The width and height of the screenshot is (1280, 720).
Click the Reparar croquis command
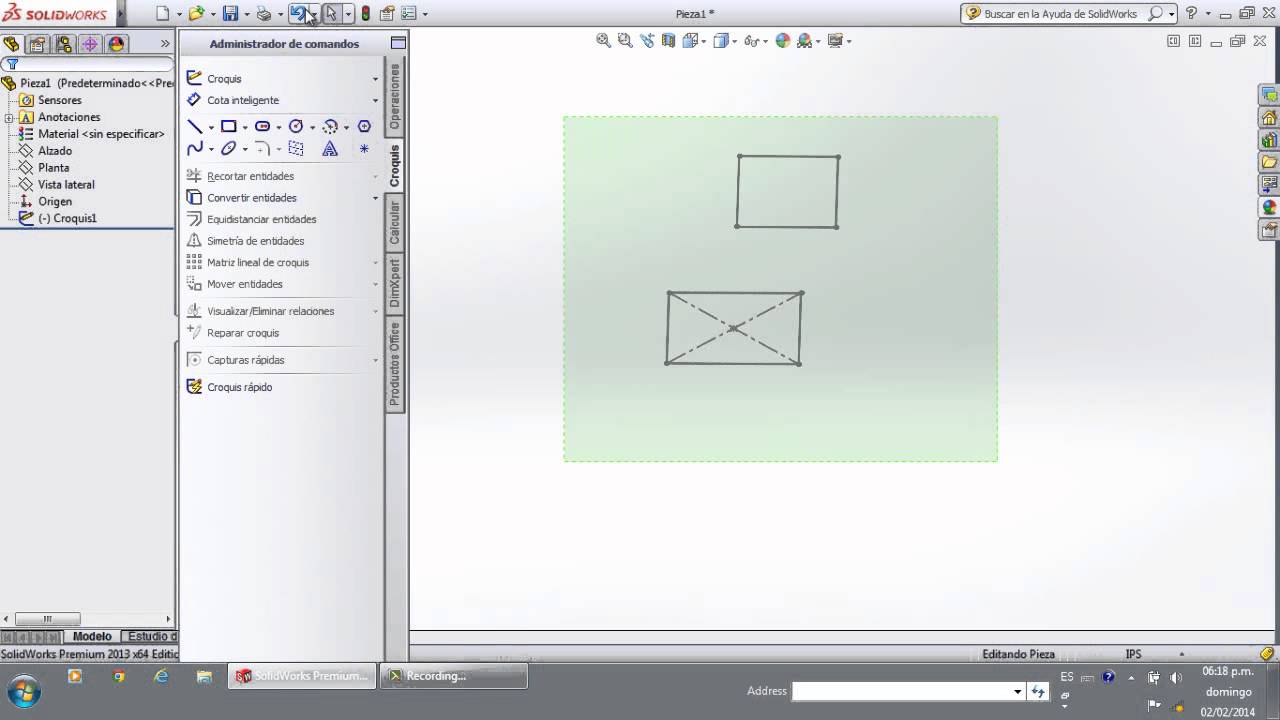pyautogui.click(x=233, y=333)
